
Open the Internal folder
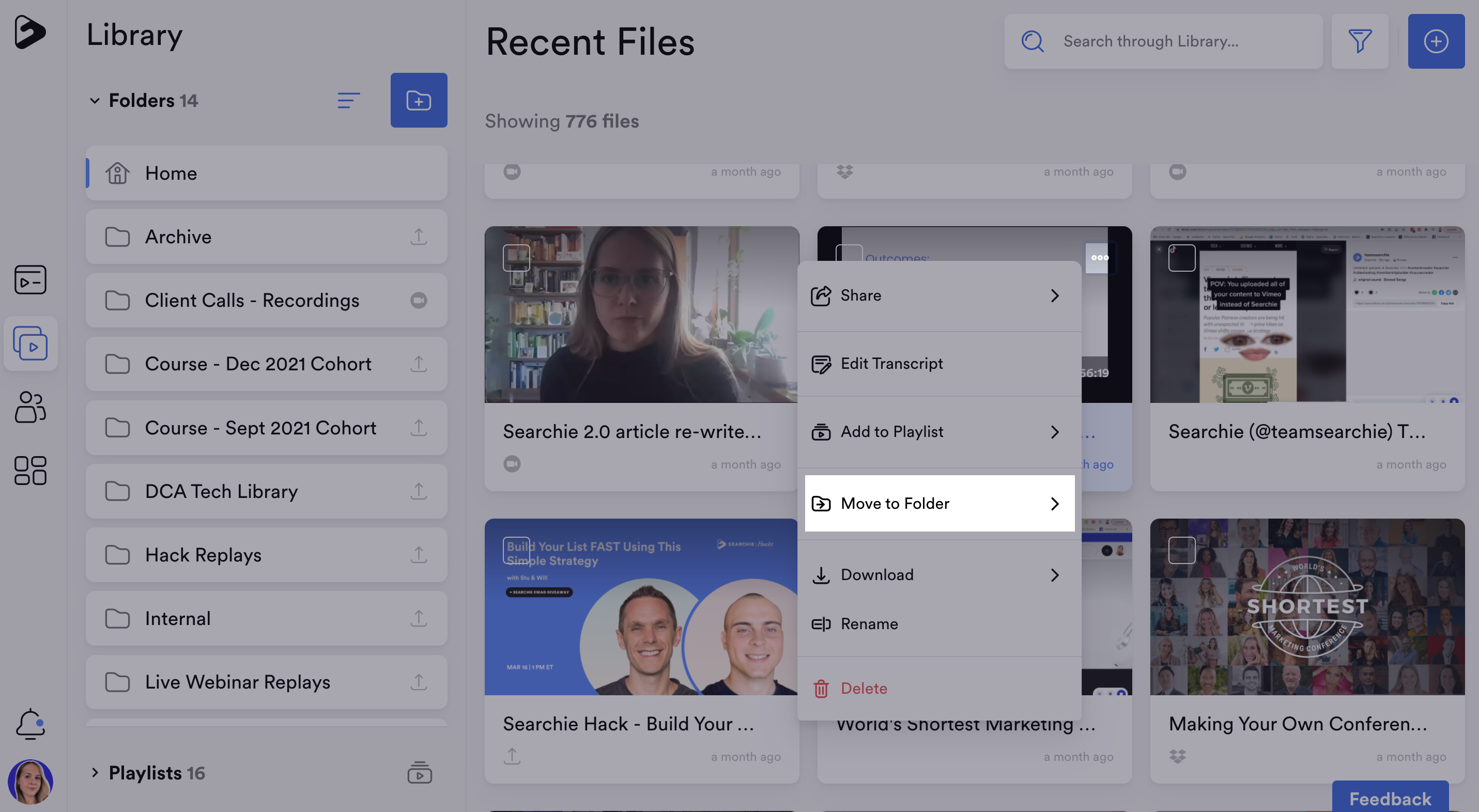tap(267, 619)
